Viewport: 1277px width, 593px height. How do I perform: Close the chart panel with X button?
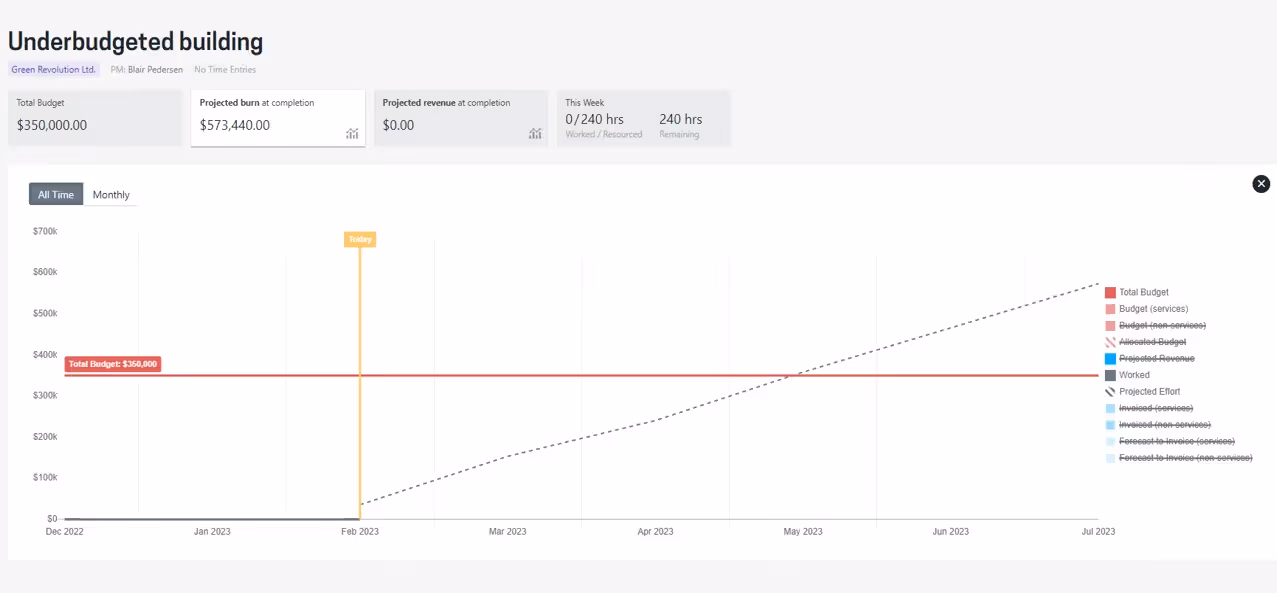pos(1261,184)
